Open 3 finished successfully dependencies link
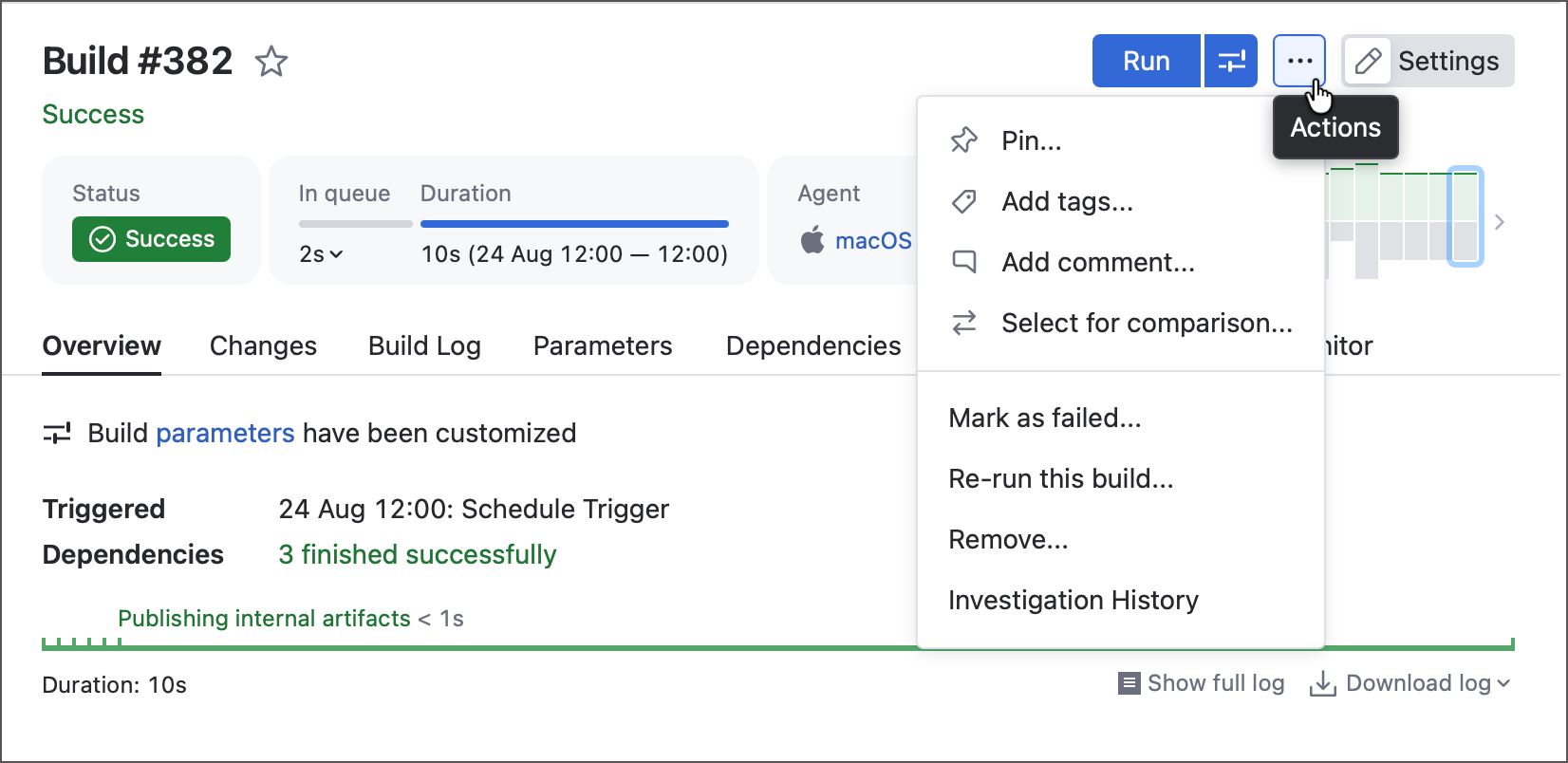The image size is (1568, 763). point(418,555)
